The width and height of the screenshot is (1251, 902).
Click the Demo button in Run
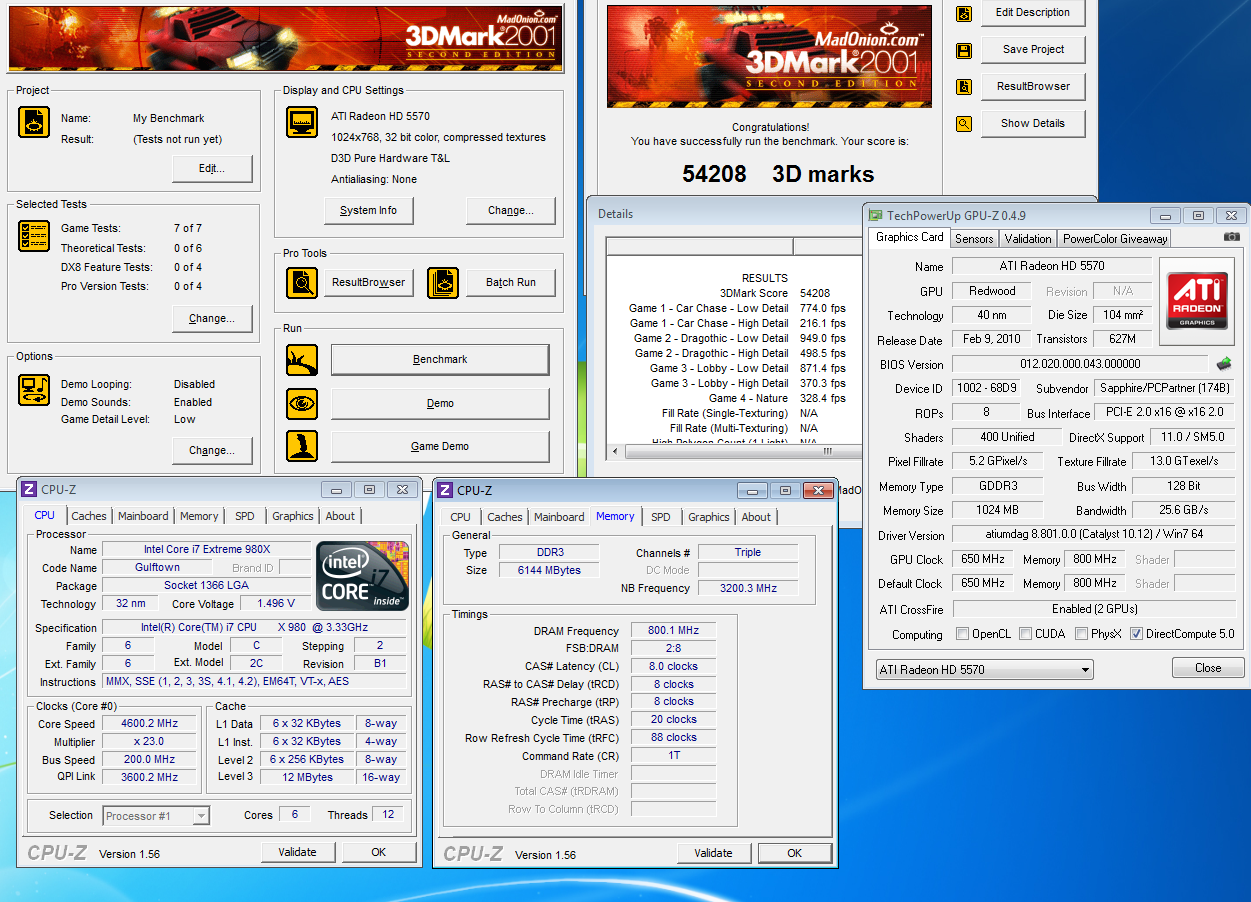pyautogui.click(x=440, y=403)
